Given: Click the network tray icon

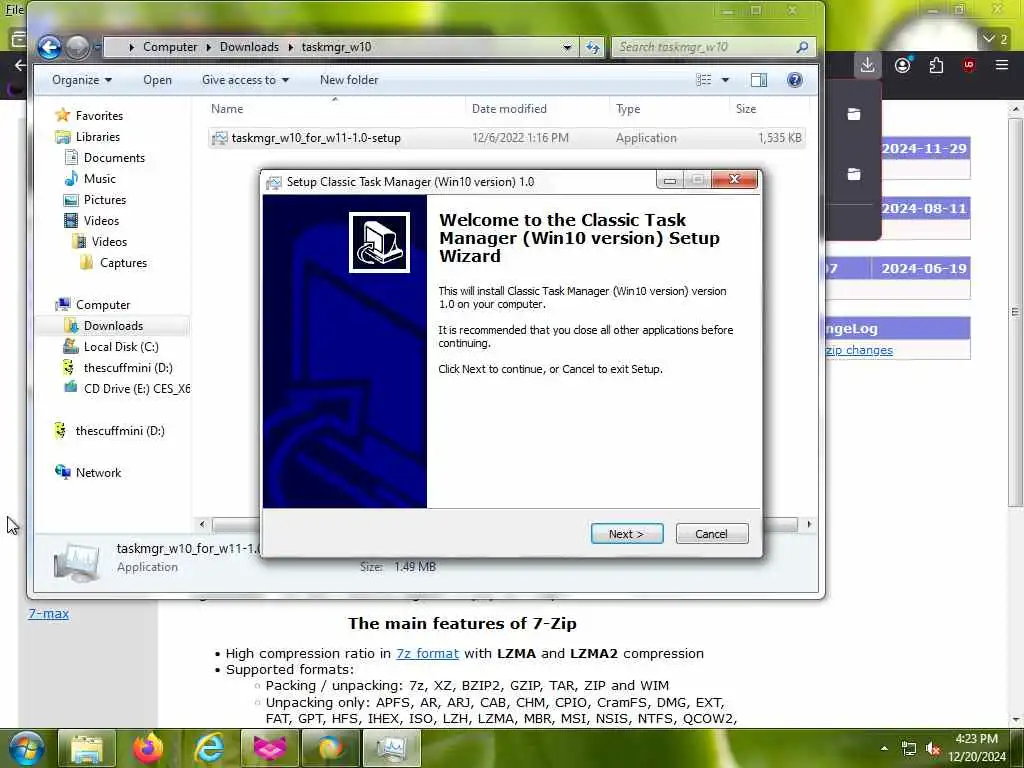Looking at the screenshot, I should pos(908,748).
